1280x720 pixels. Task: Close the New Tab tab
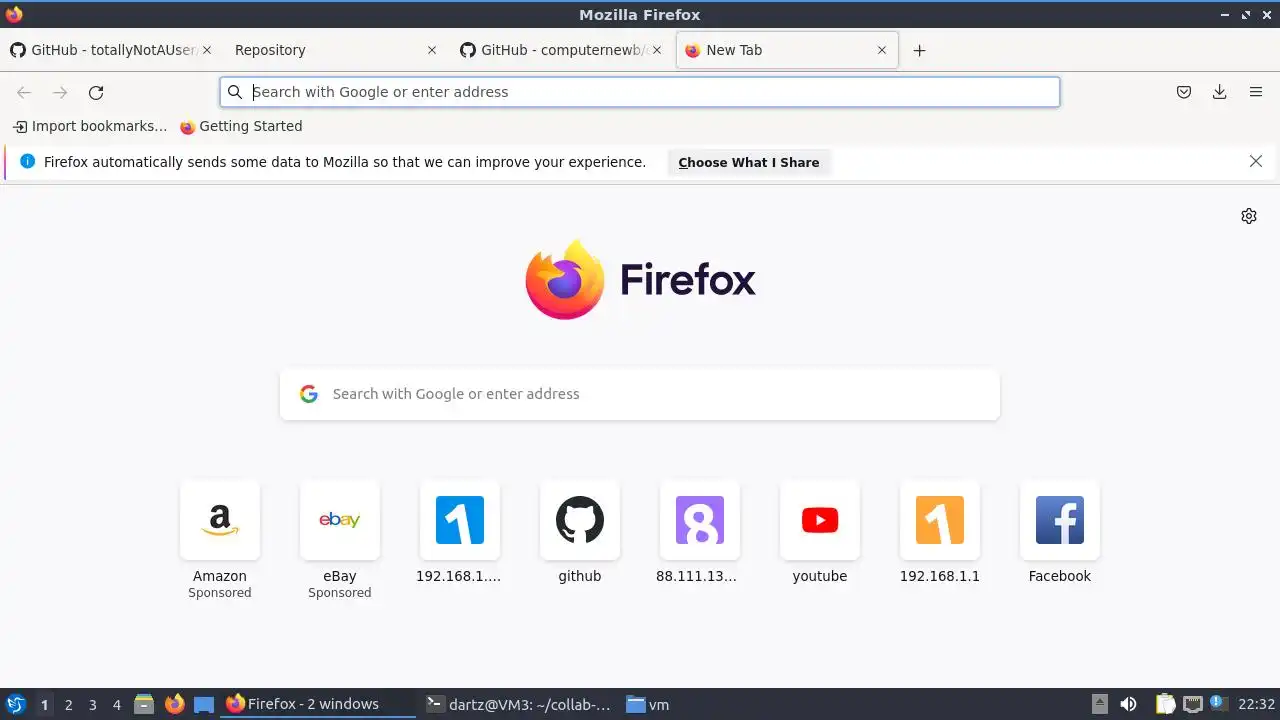pyautogui.click(x=882, y=50)
